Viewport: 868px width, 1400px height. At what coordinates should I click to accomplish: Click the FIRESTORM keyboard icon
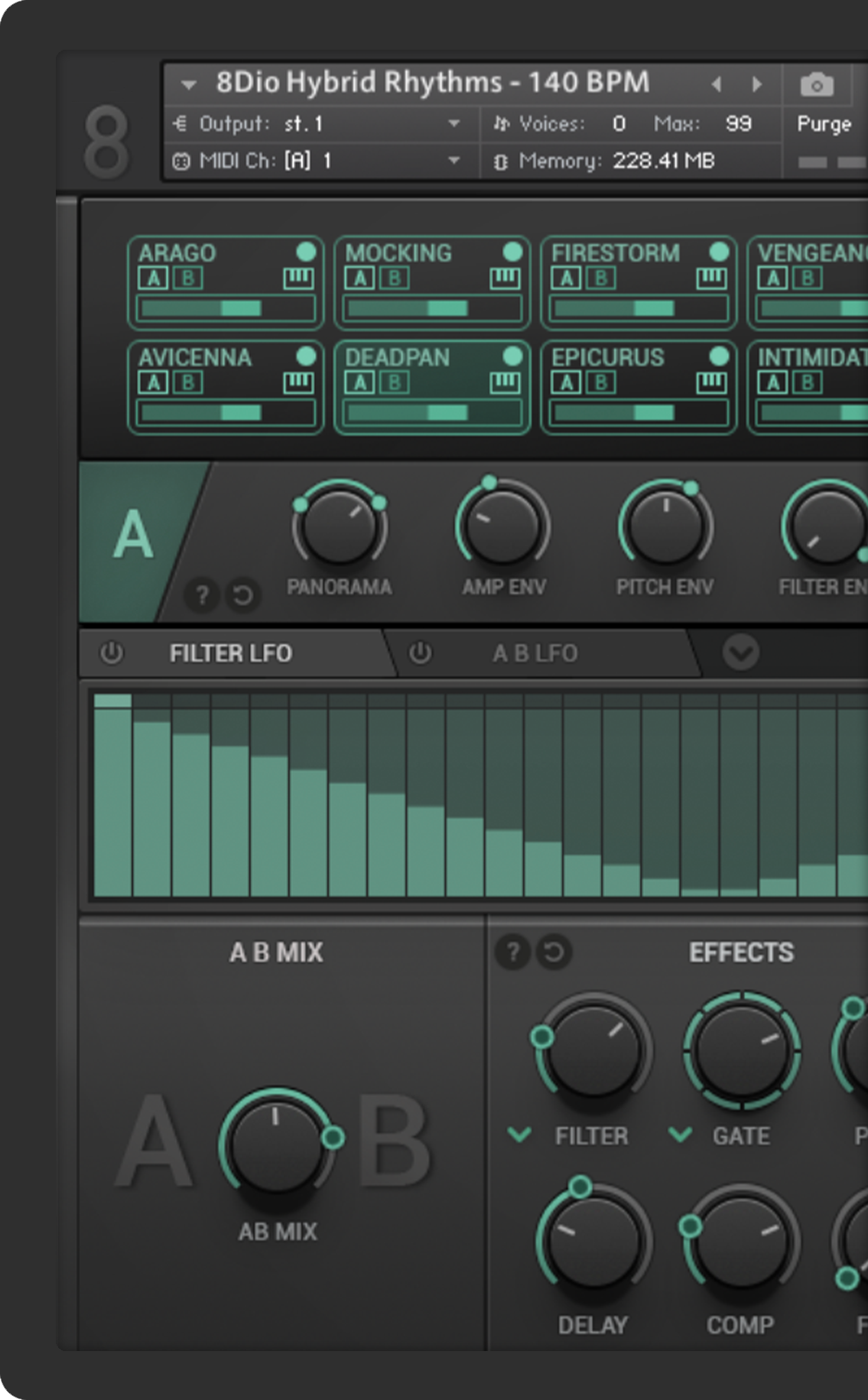tap(711, 278)
